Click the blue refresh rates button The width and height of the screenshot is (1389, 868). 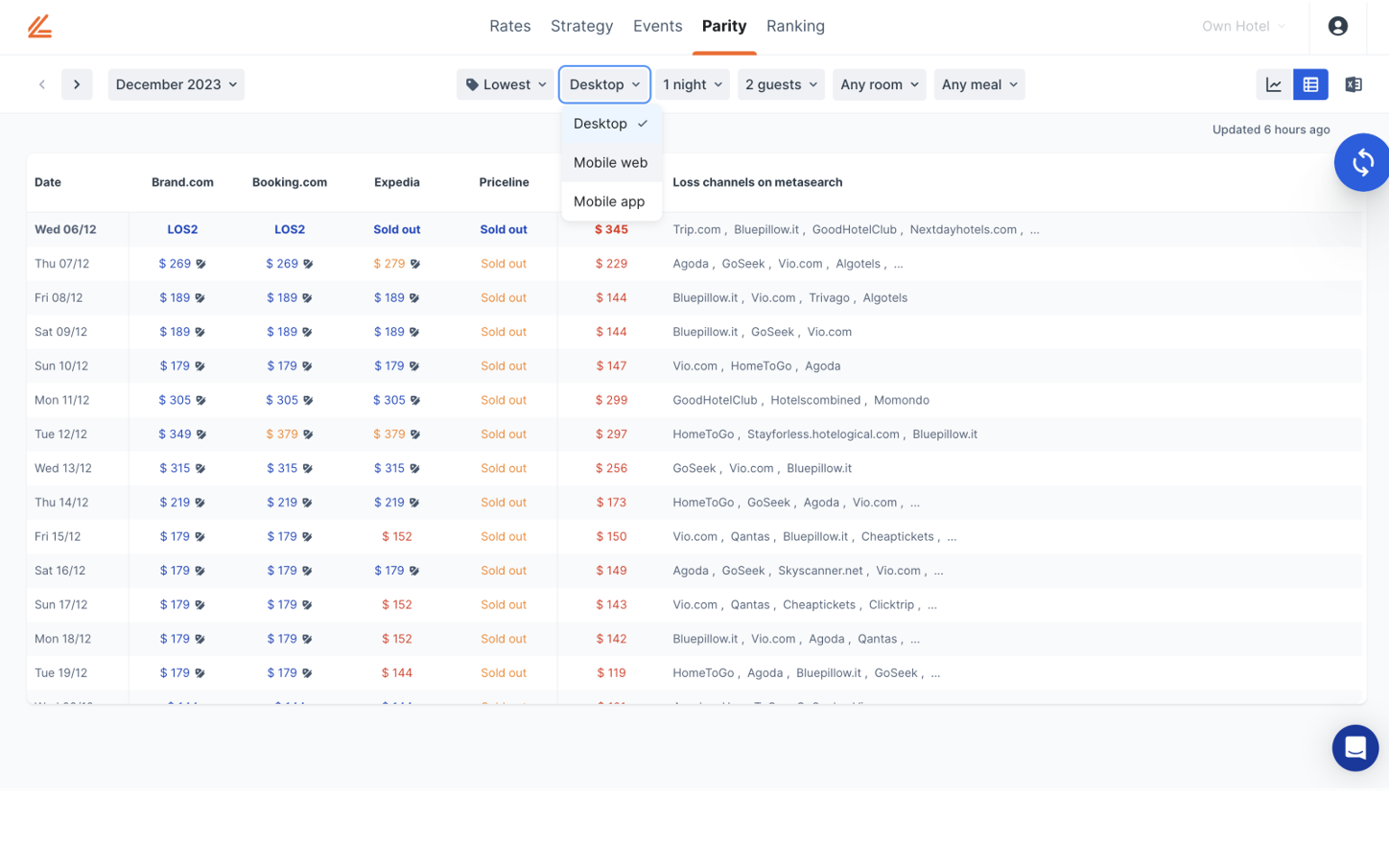pos(1362,162)
